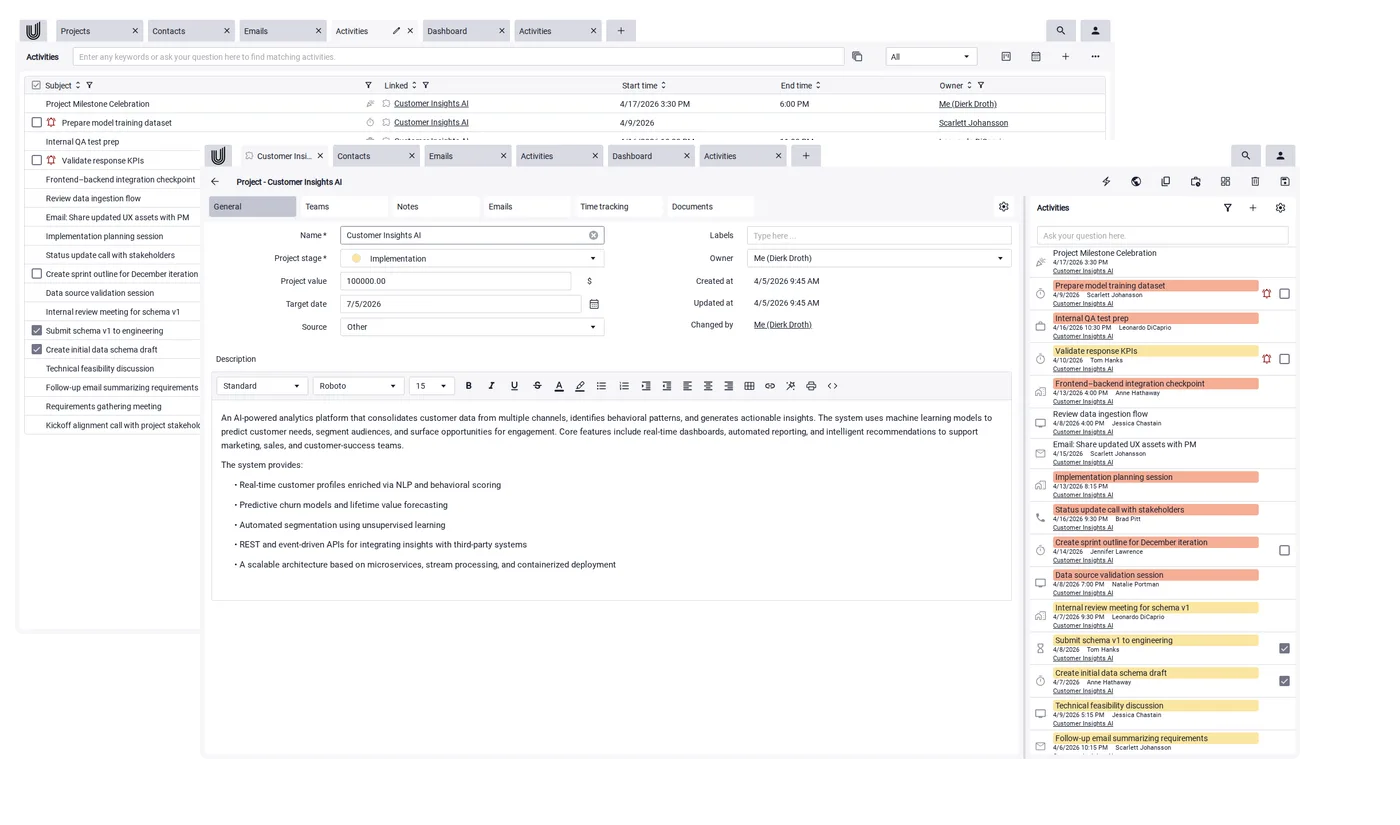Pick text font color in description editor
Image resolution: width=1400 pixels, height=825 pixels.
tap(559, 386)
